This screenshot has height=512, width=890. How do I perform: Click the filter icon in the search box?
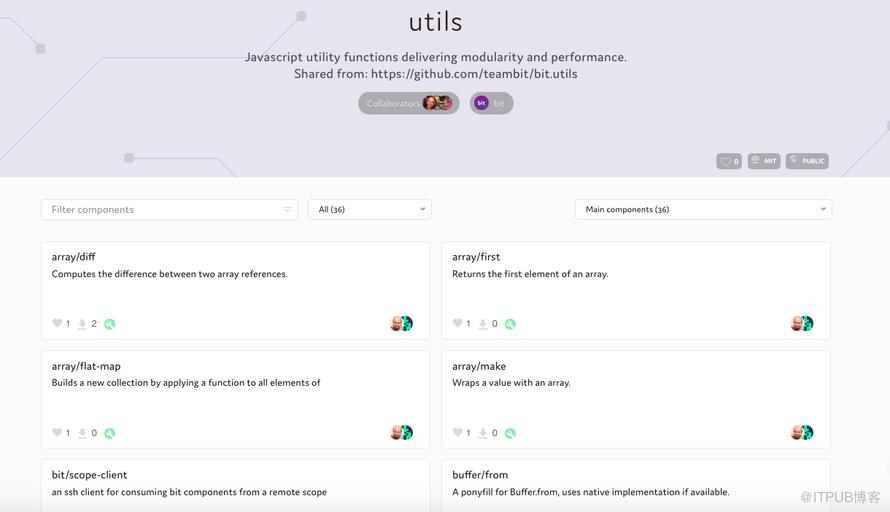pos(287,210)
